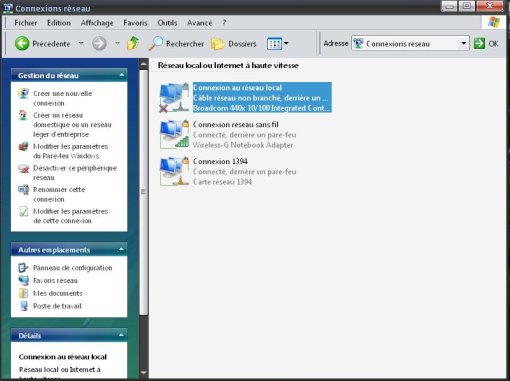Click the Modifier les paramètres de cette connexion icon
The image size is (510, 381).
(23, 211)
